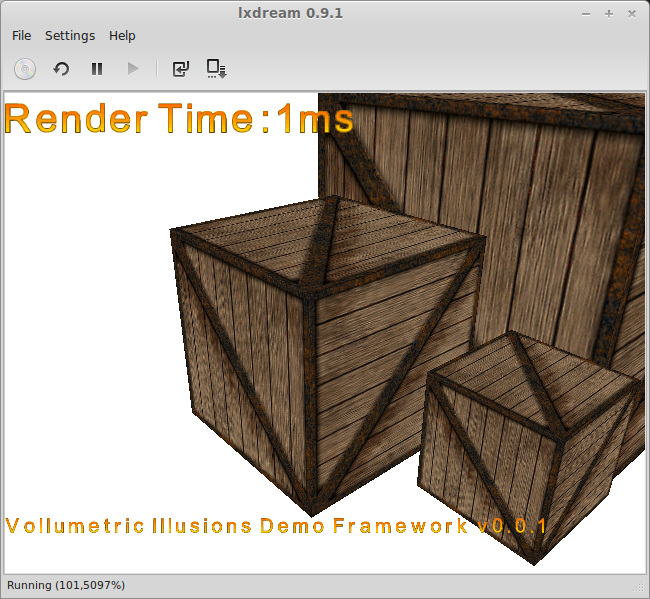
Task: Open the Help menu
Action: click(x=122, y=35)
